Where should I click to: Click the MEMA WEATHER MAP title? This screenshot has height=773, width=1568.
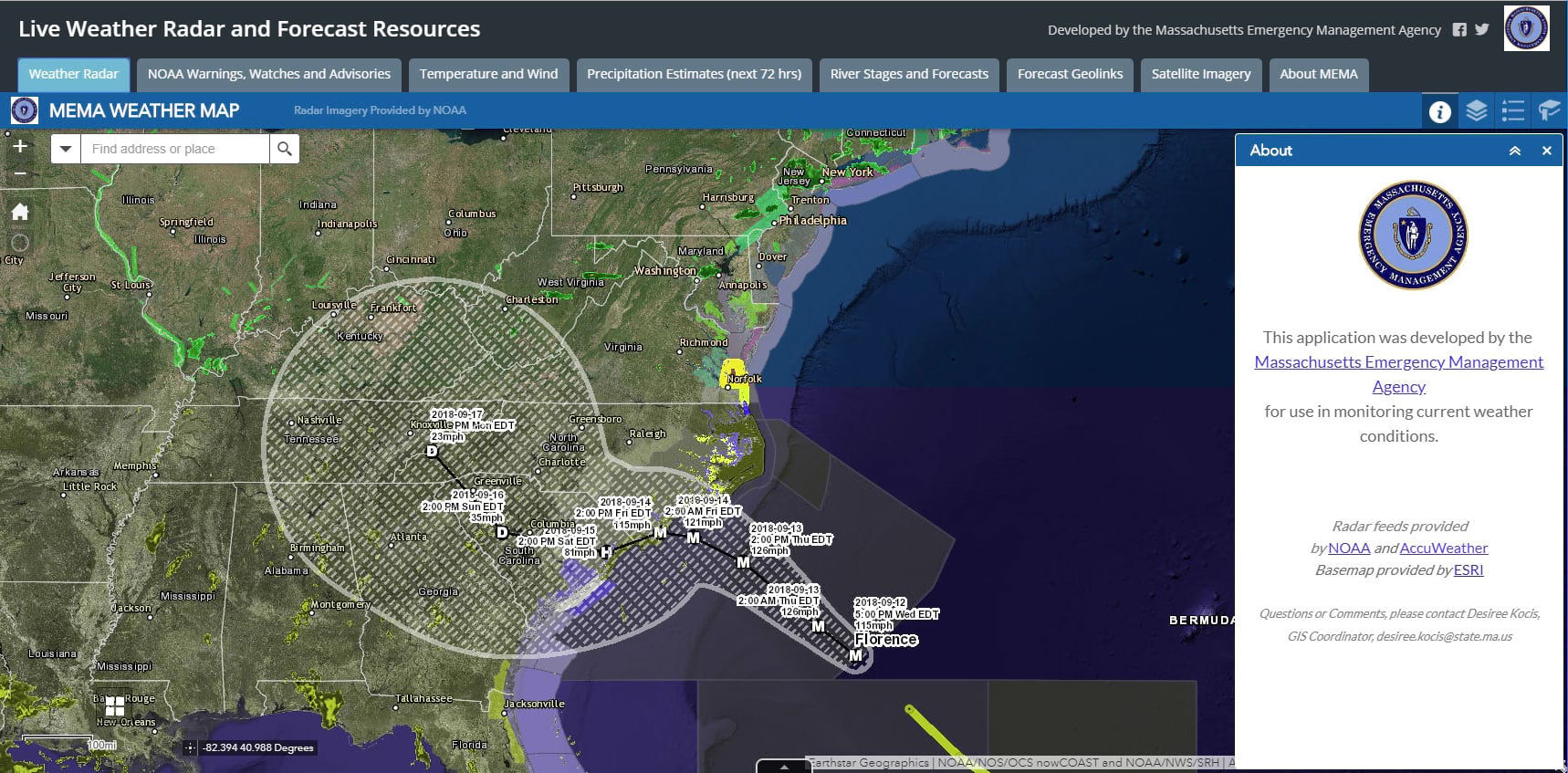pos(144,110)
